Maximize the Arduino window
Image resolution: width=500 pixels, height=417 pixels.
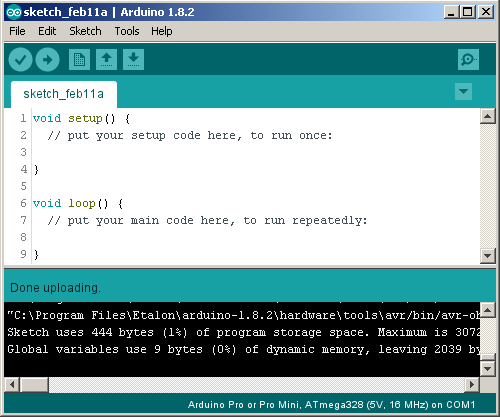click(x=468, y=12)
